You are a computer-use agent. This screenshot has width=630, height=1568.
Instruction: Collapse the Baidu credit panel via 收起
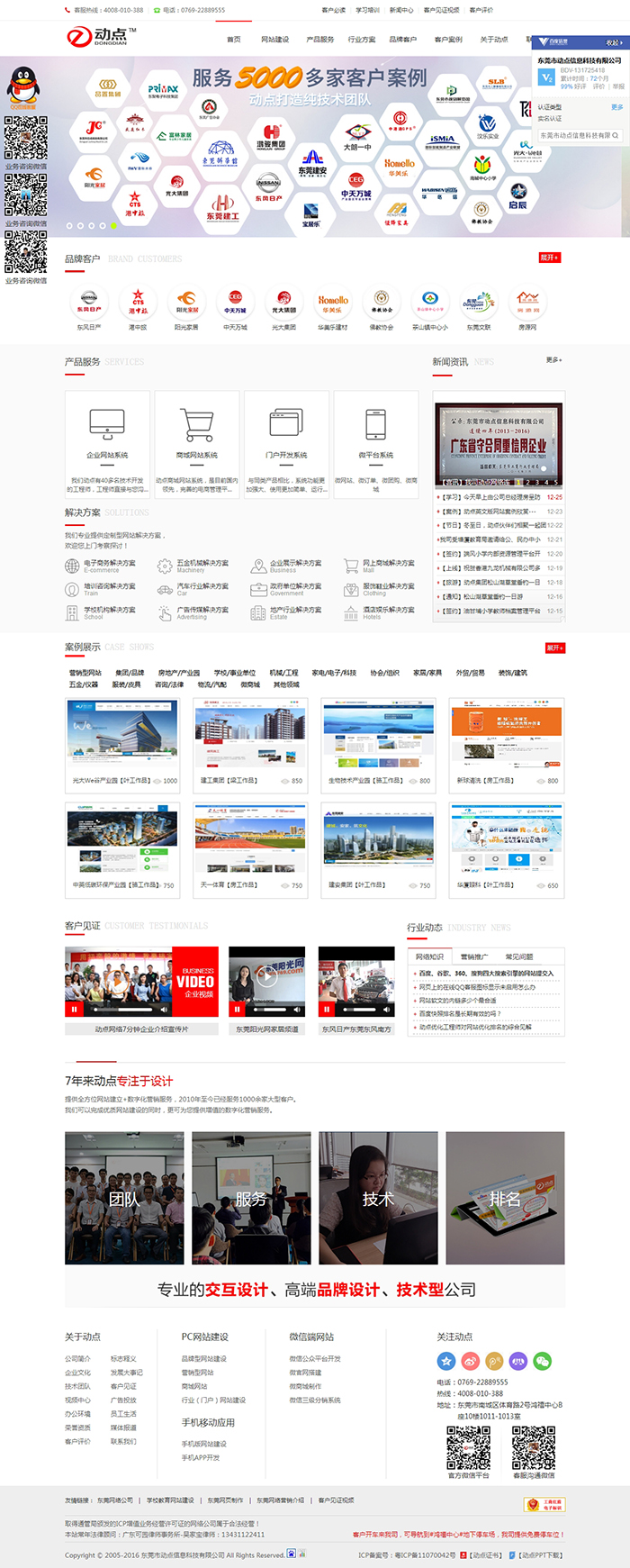tap(612, 42)
